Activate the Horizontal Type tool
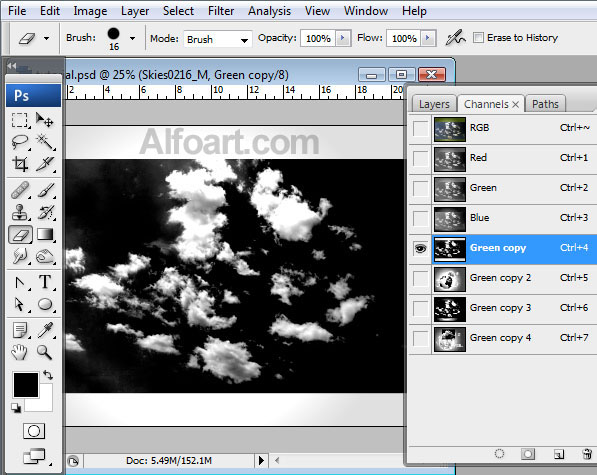The height and width of the screenshot is (475, 597). (45, 282)
